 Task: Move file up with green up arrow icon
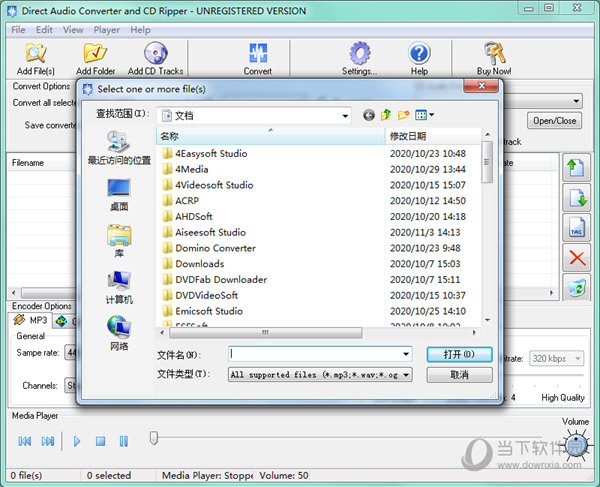pyautogui.click(x=576, y=168)
